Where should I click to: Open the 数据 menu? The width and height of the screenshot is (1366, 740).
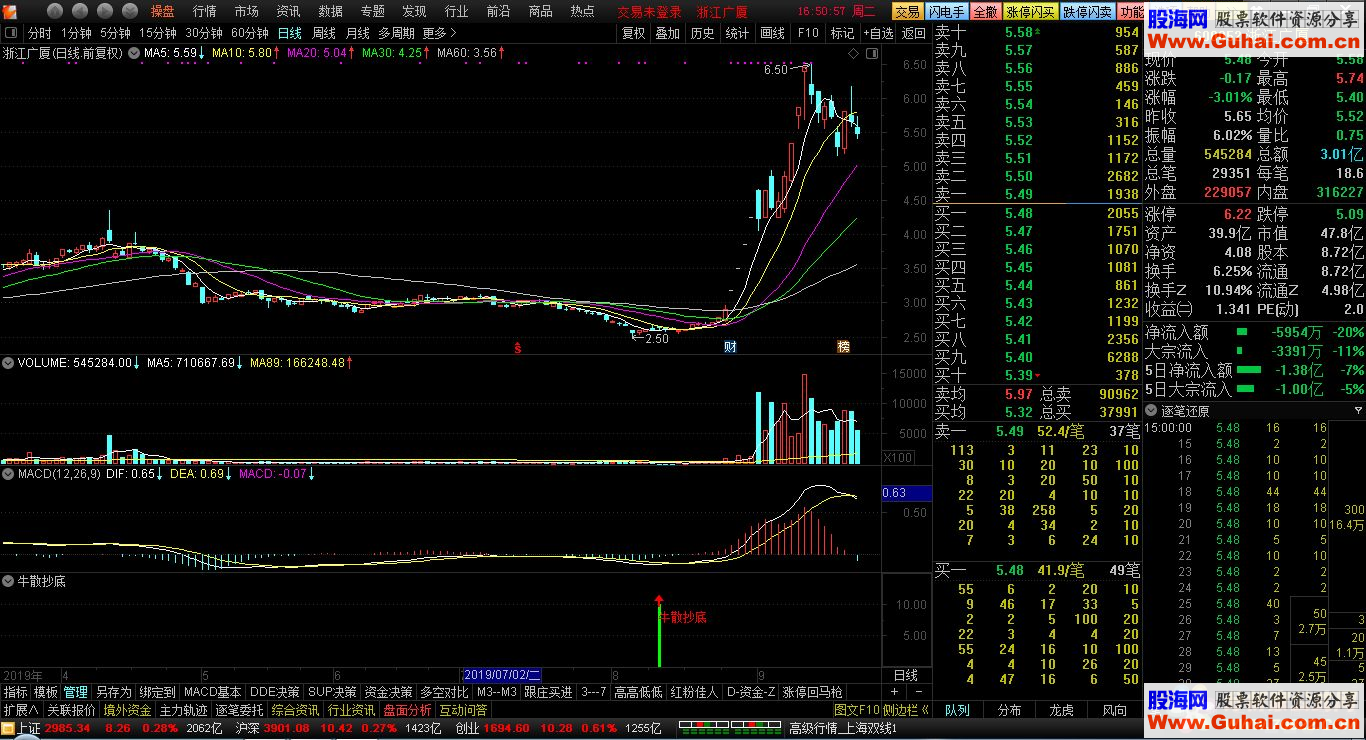point(330,12)
